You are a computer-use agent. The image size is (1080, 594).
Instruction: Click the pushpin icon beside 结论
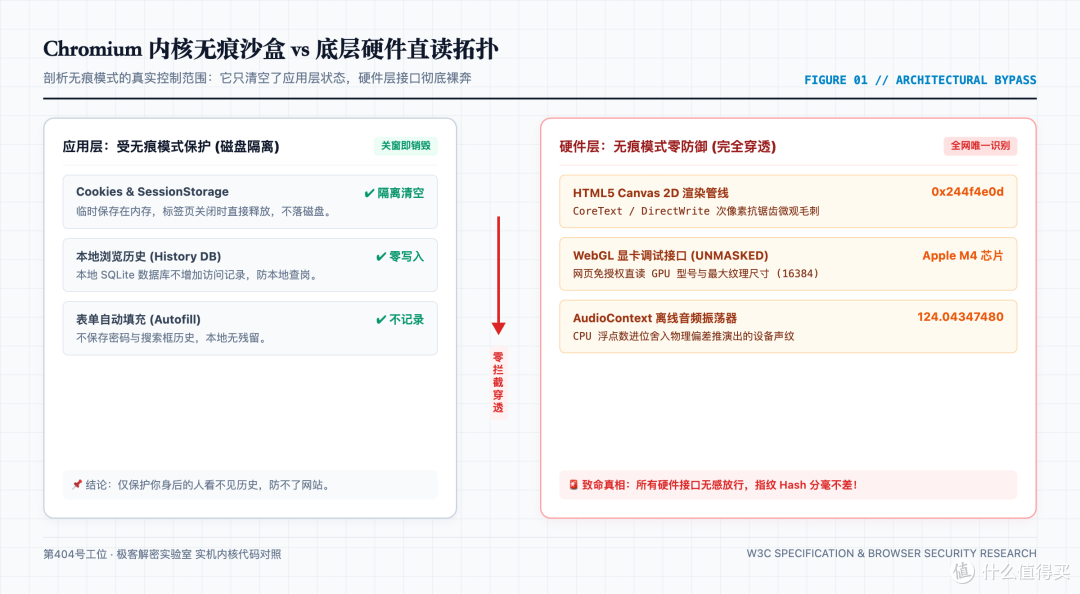coord(77,484)
